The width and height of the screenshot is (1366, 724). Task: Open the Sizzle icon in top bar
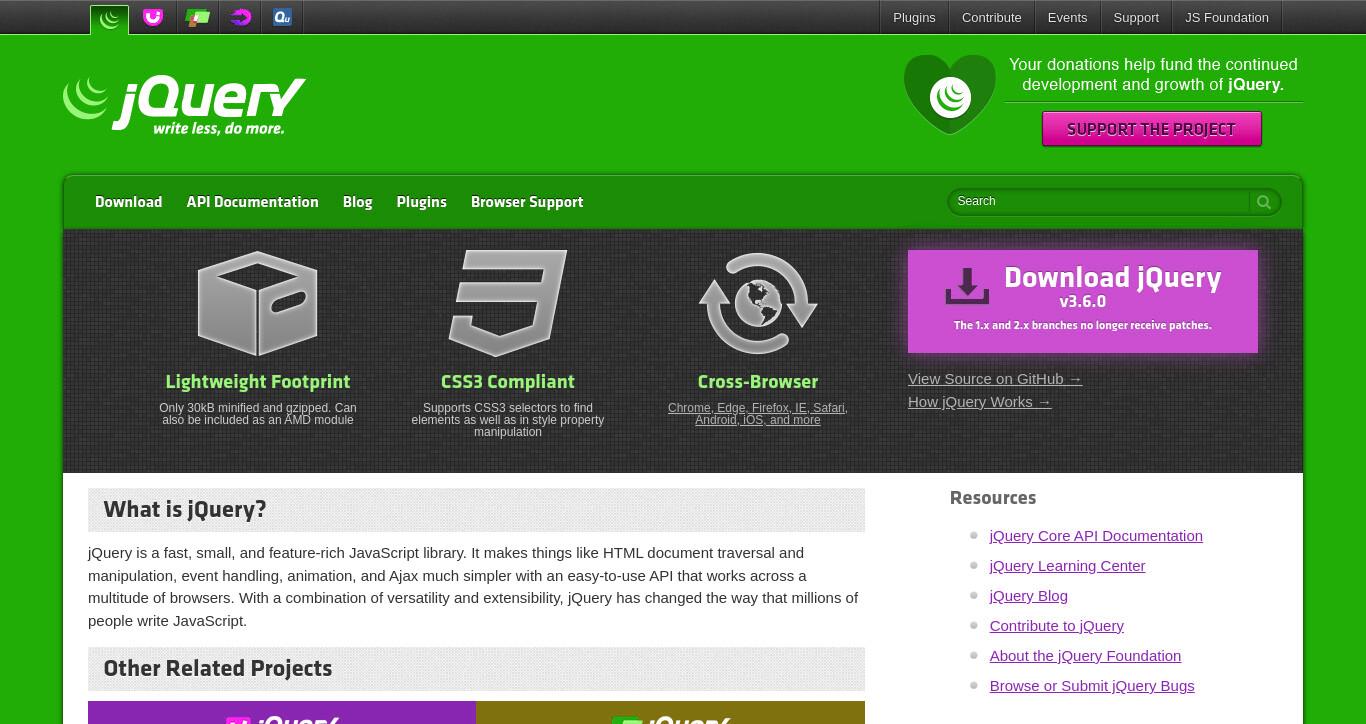(240, 17)
